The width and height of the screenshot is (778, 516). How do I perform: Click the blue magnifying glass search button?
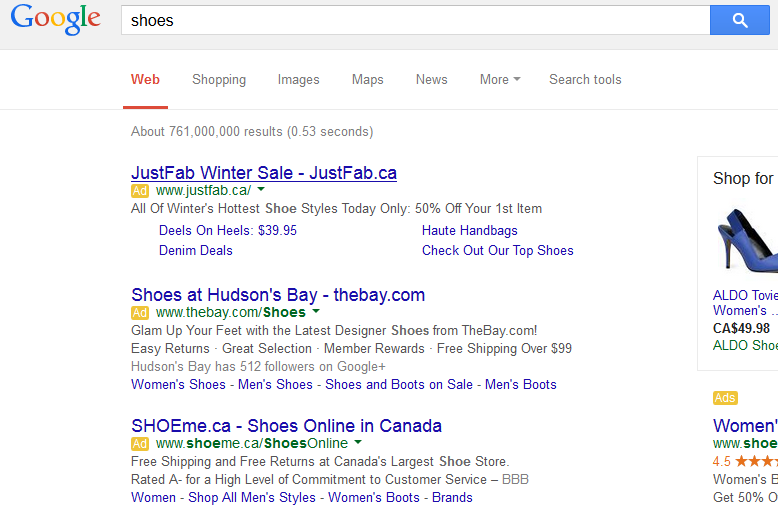739,20
